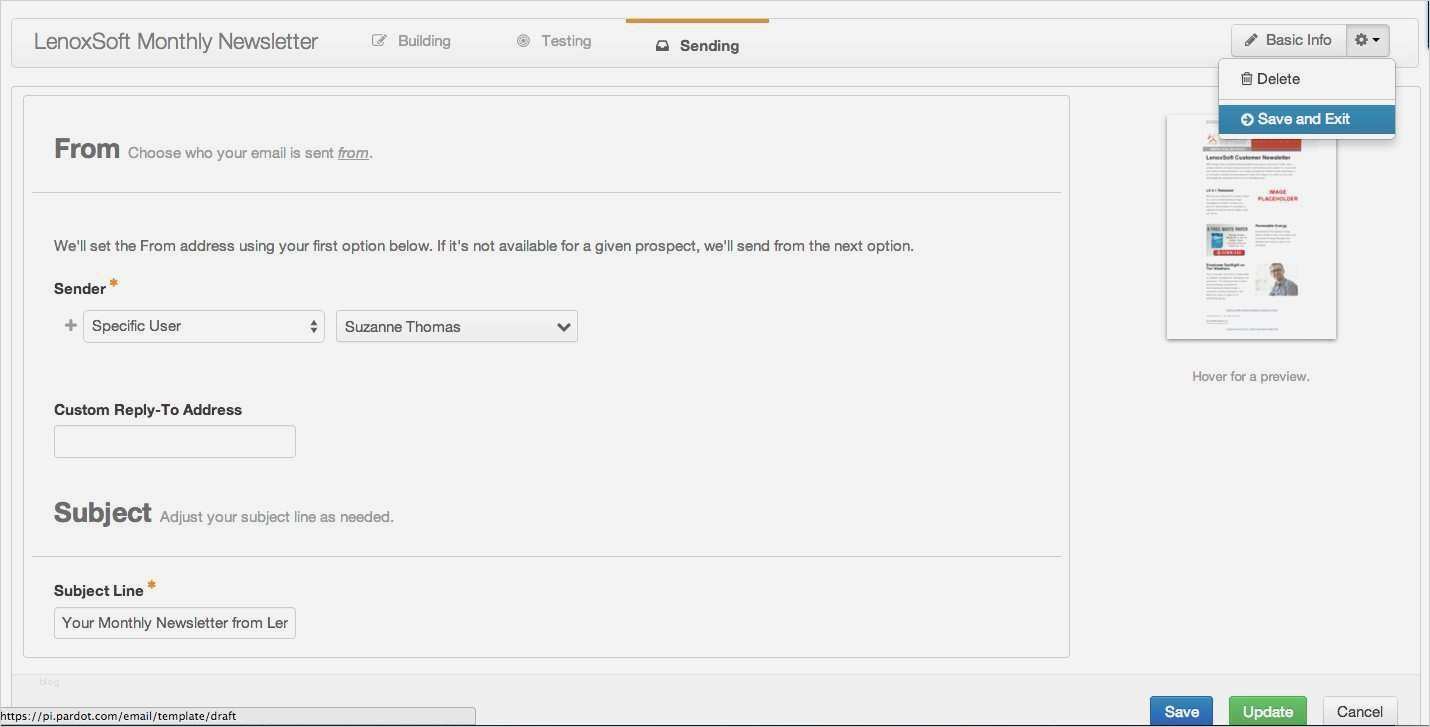Screen dimensions: 1430x727
Task: Click the email template preview thumbnail
Action: 1251,227
